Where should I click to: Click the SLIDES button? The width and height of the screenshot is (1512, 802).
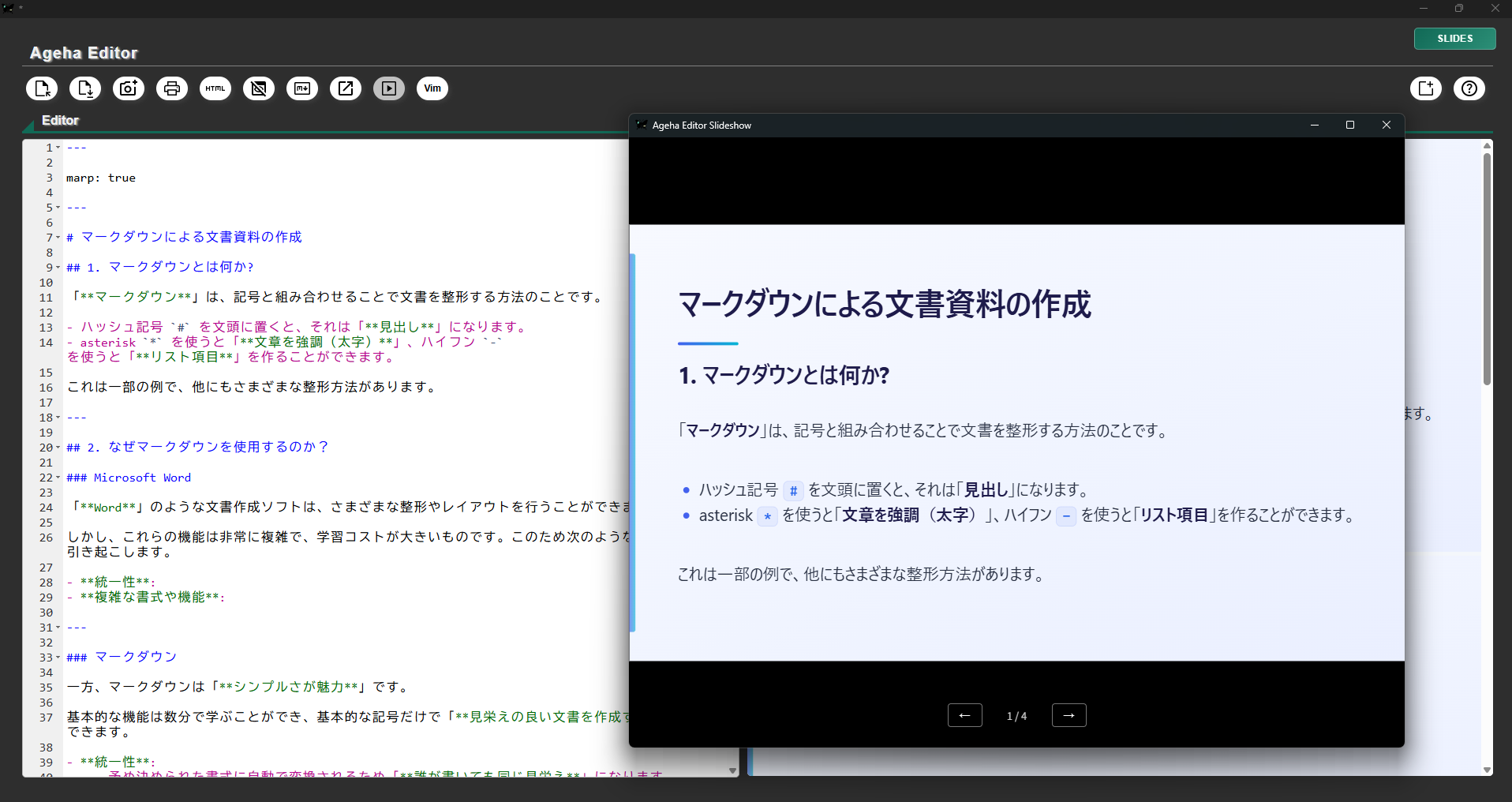[1455, 39]
